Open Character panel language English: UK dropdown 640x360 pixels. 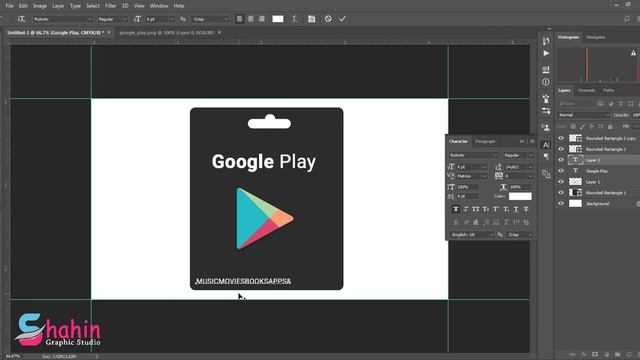[x=472, y=235]
